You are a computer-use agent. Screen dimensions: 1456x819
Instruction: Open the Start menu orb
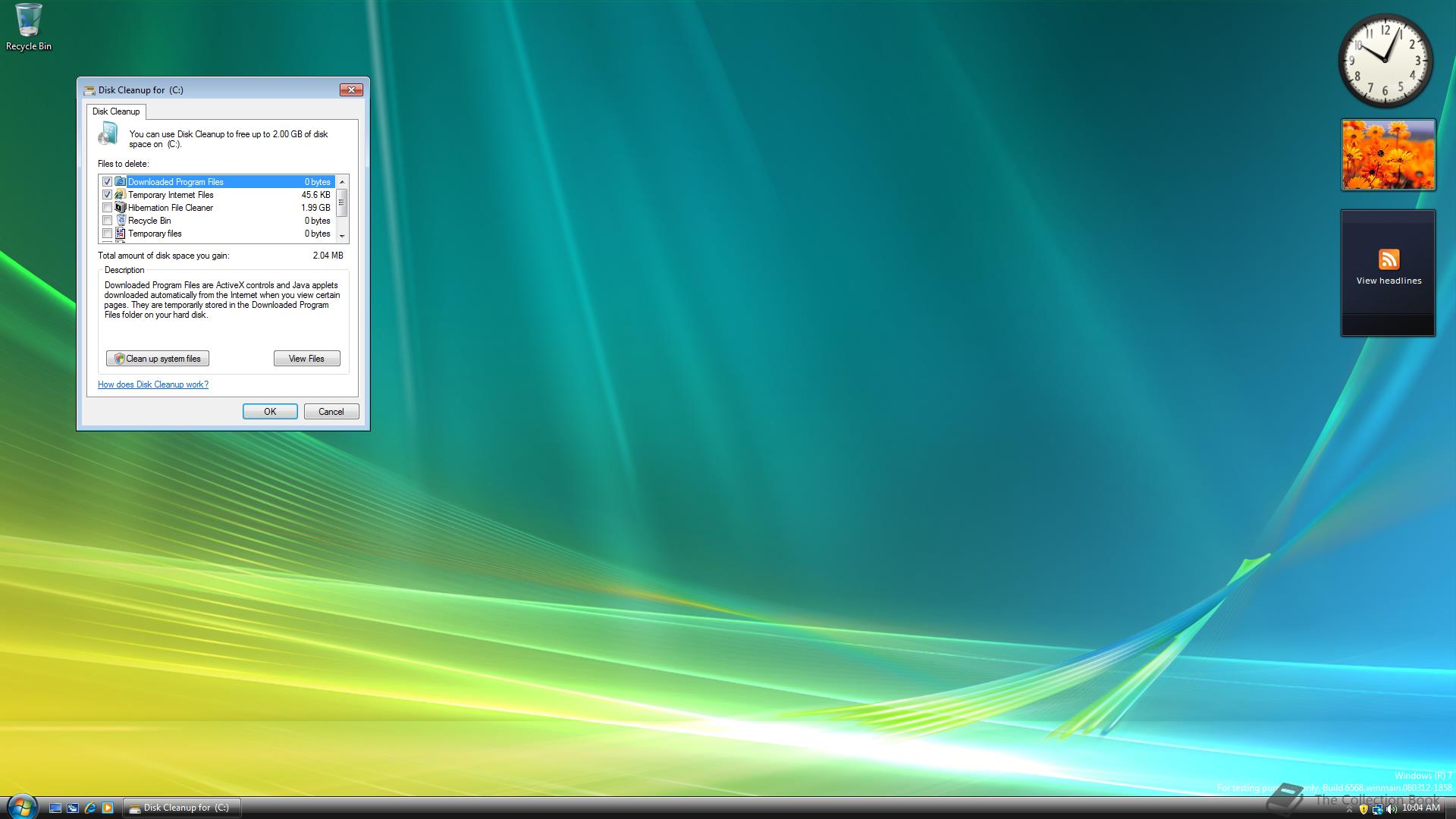coord(21,806)
